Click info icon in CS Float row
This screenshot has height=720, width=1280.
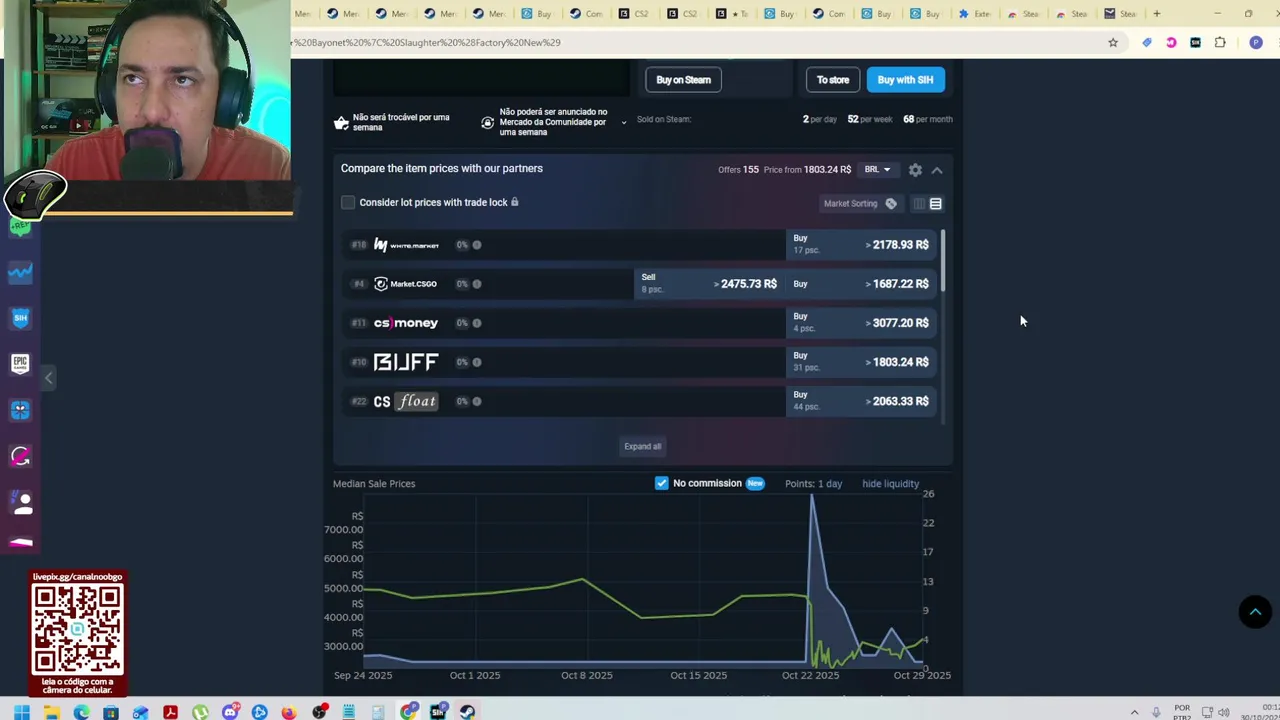477,401
